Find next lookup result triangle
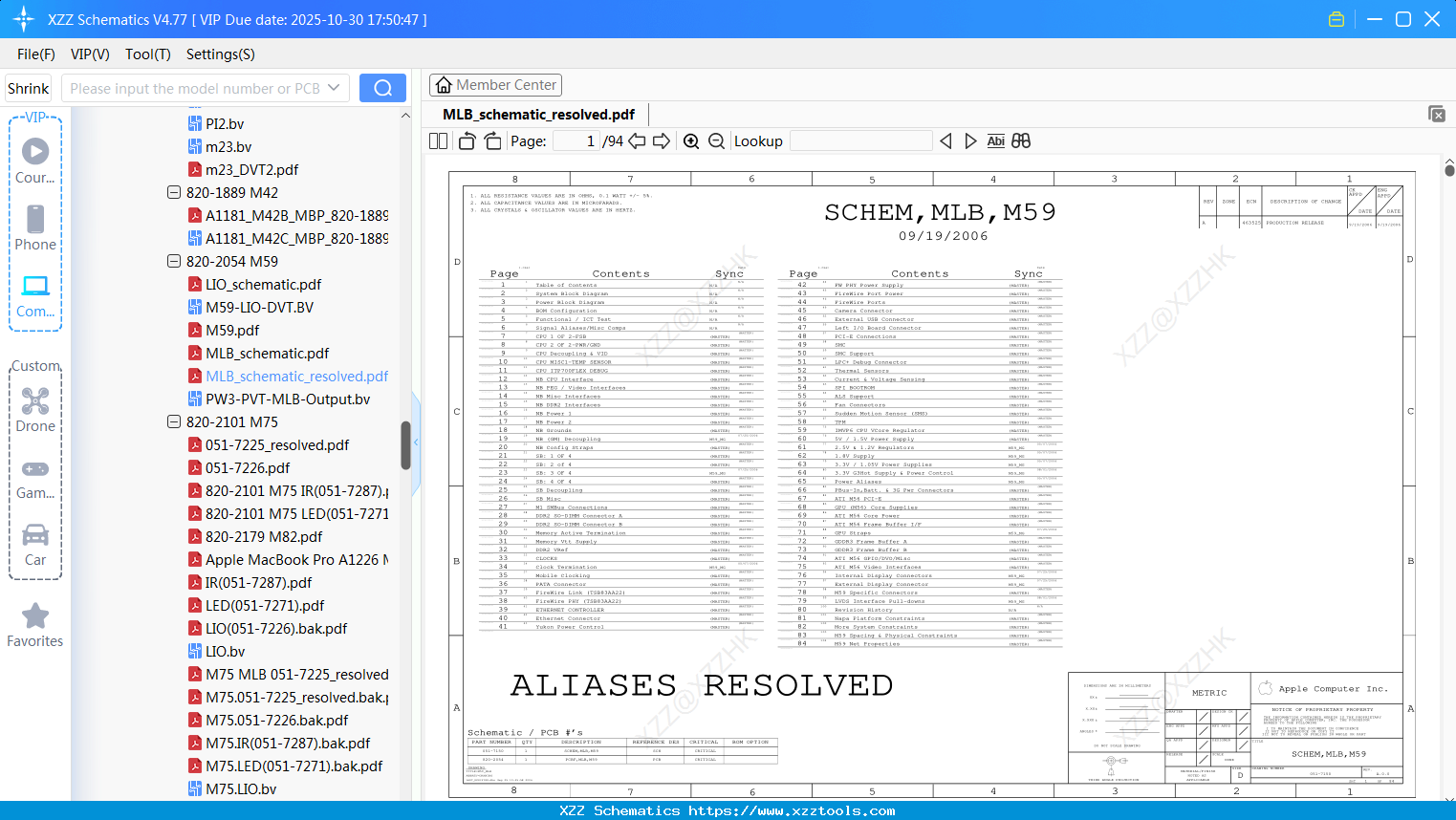The image size is (1456, 820). point(970,141)
